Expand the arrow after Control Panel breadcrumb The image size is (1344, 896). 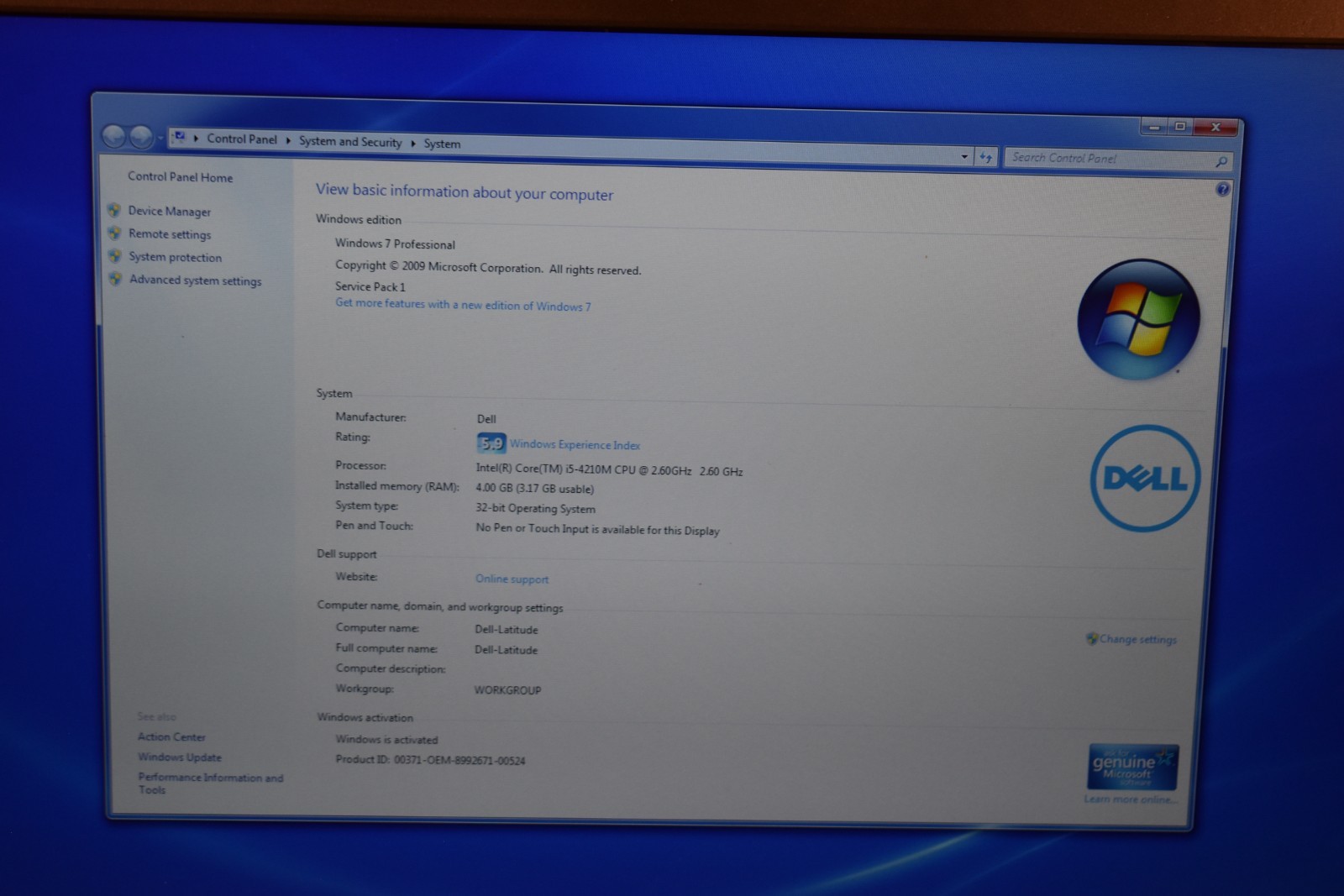288,140
